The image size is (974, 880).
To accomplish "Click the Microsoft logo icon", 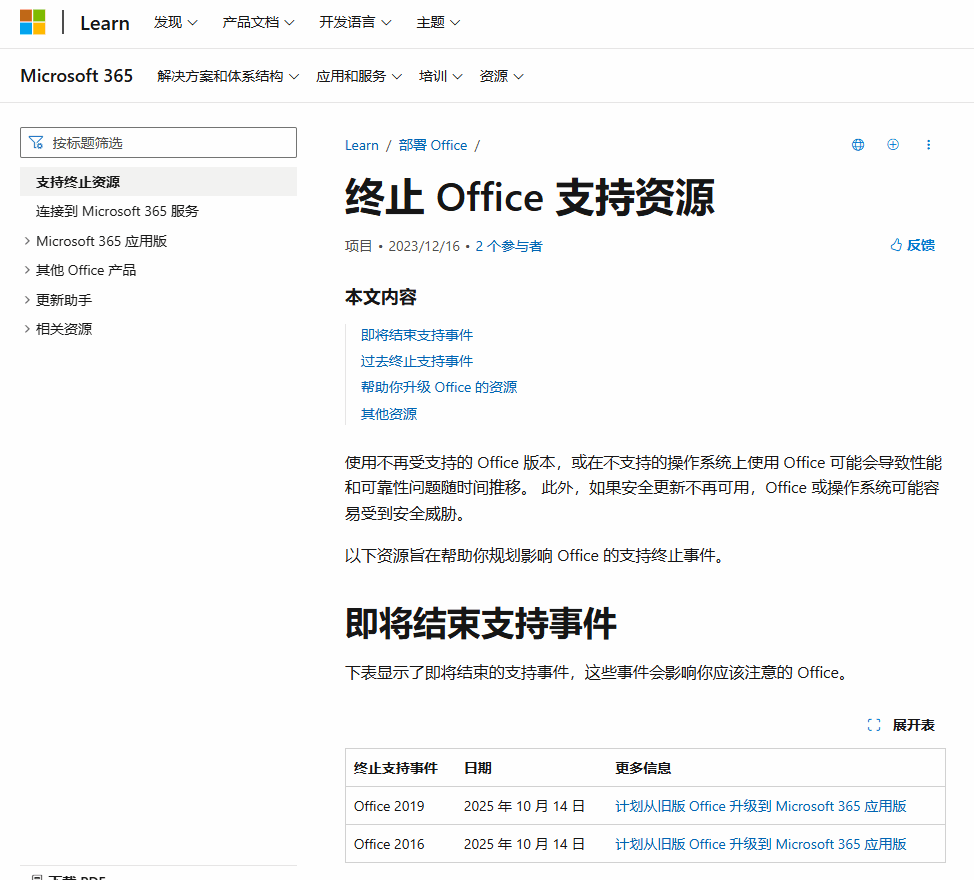I will click(x=32, y=22).
